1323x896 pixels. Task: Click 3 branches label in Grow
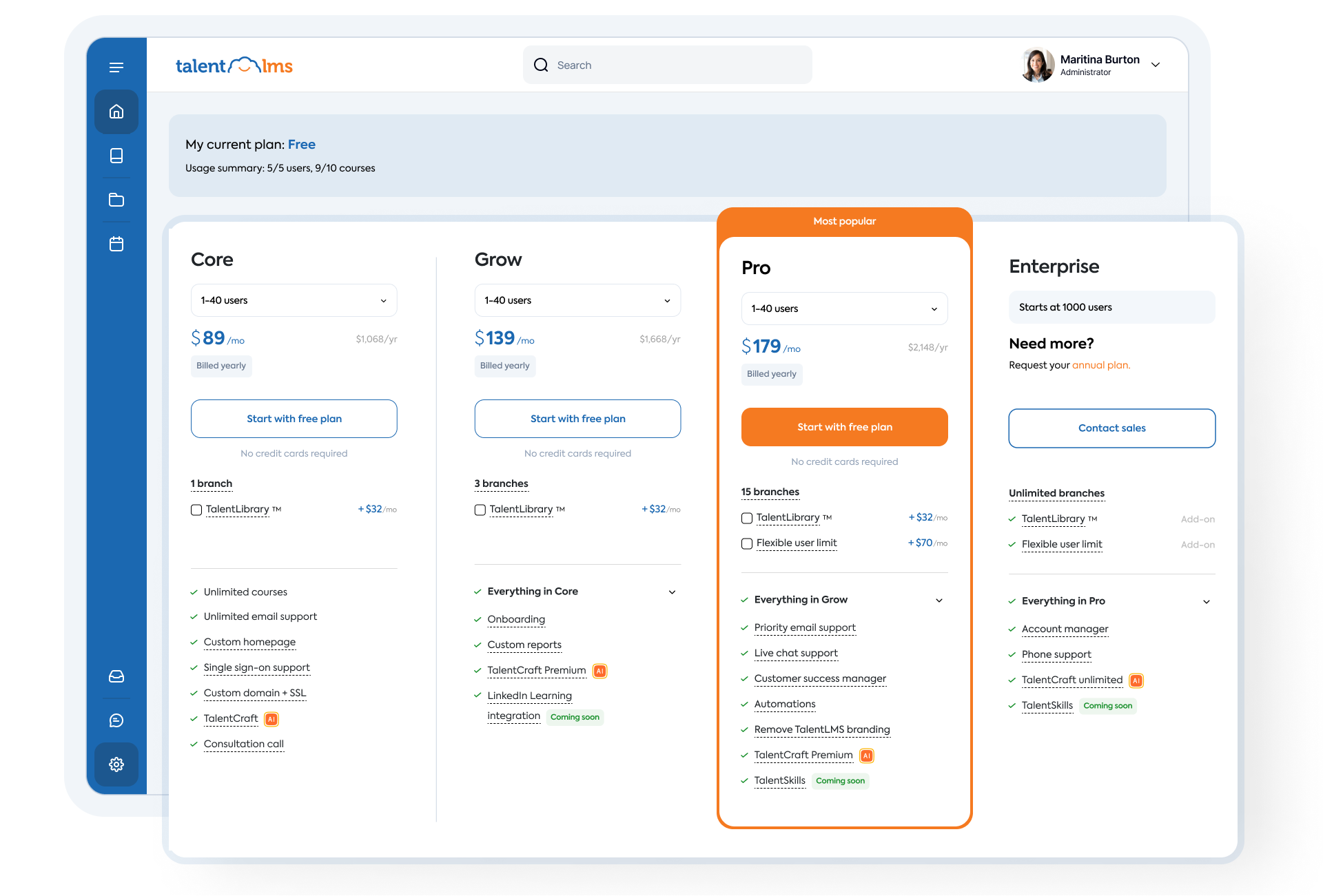click(502, 483)
